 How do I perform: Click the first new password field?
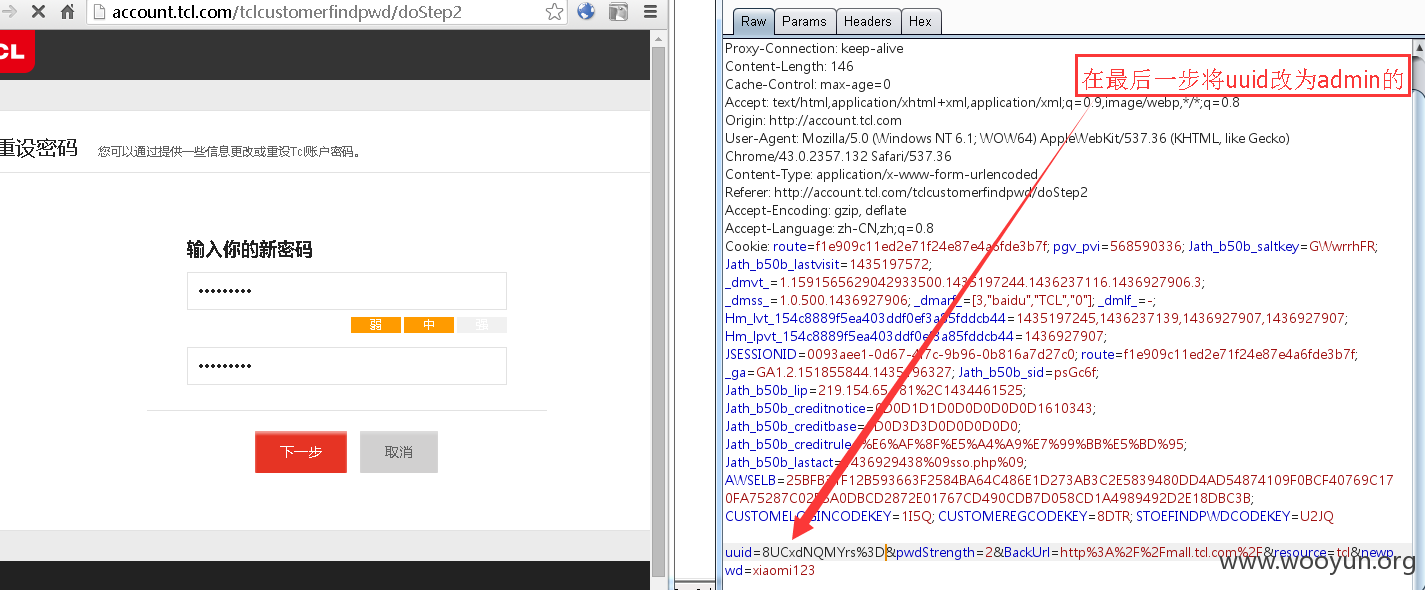point(346,291)
